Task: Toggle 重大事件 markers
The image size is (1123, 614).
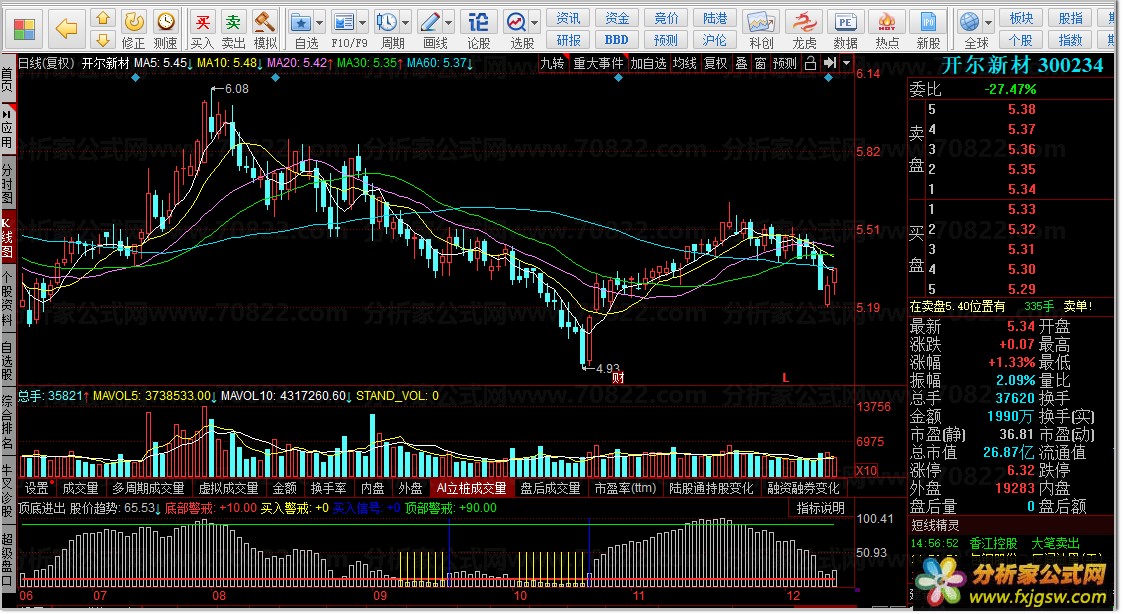Action: [599, 64]
